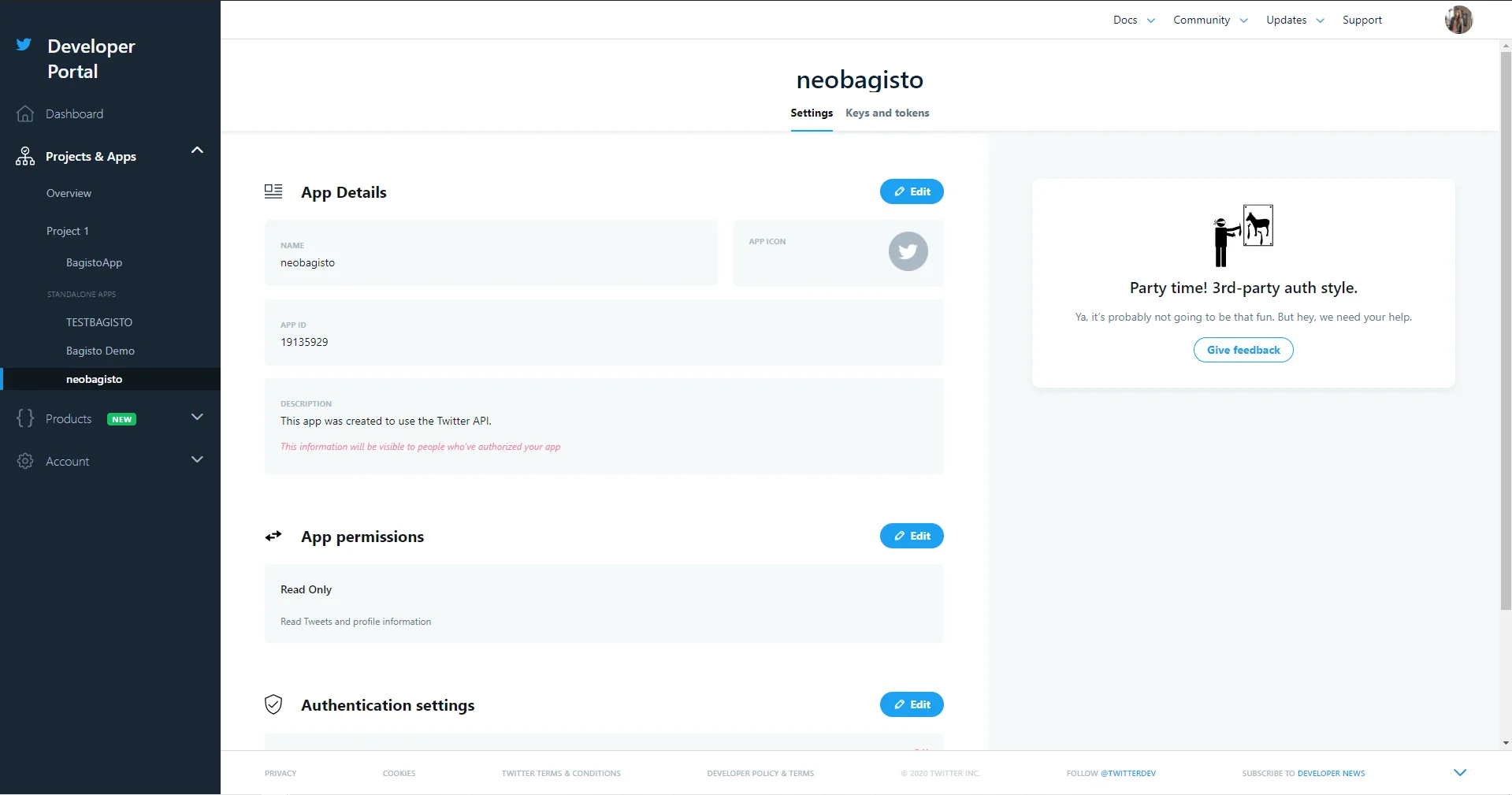Select the Settings tab

pos(812,113)
